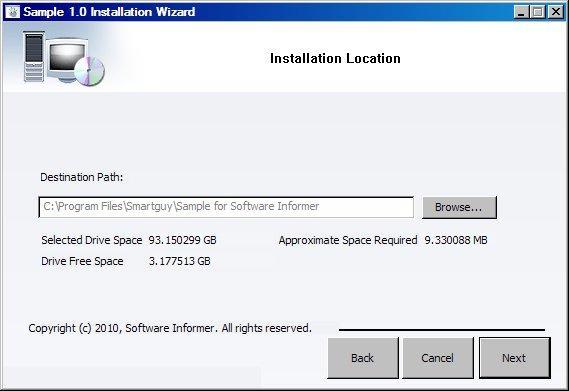Viewport: 569px width, 391px height.
Task: Click the 93.150299 GB value
Action: click(x=183, y=240)
